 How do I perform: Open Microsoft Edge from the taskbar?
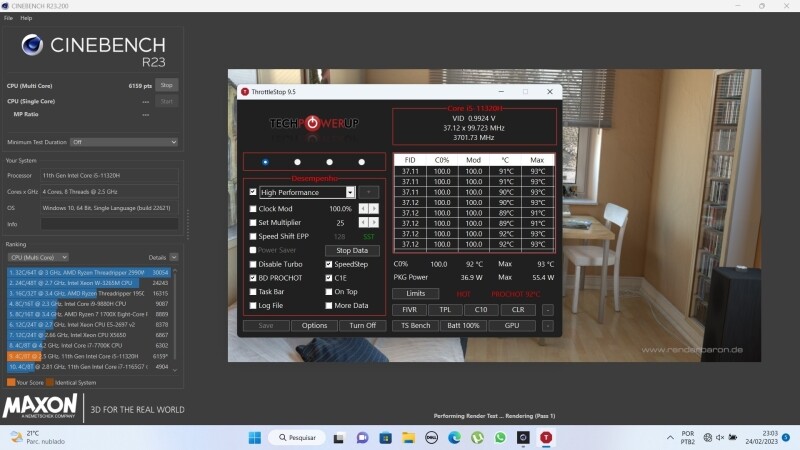[x=455, y=437]
